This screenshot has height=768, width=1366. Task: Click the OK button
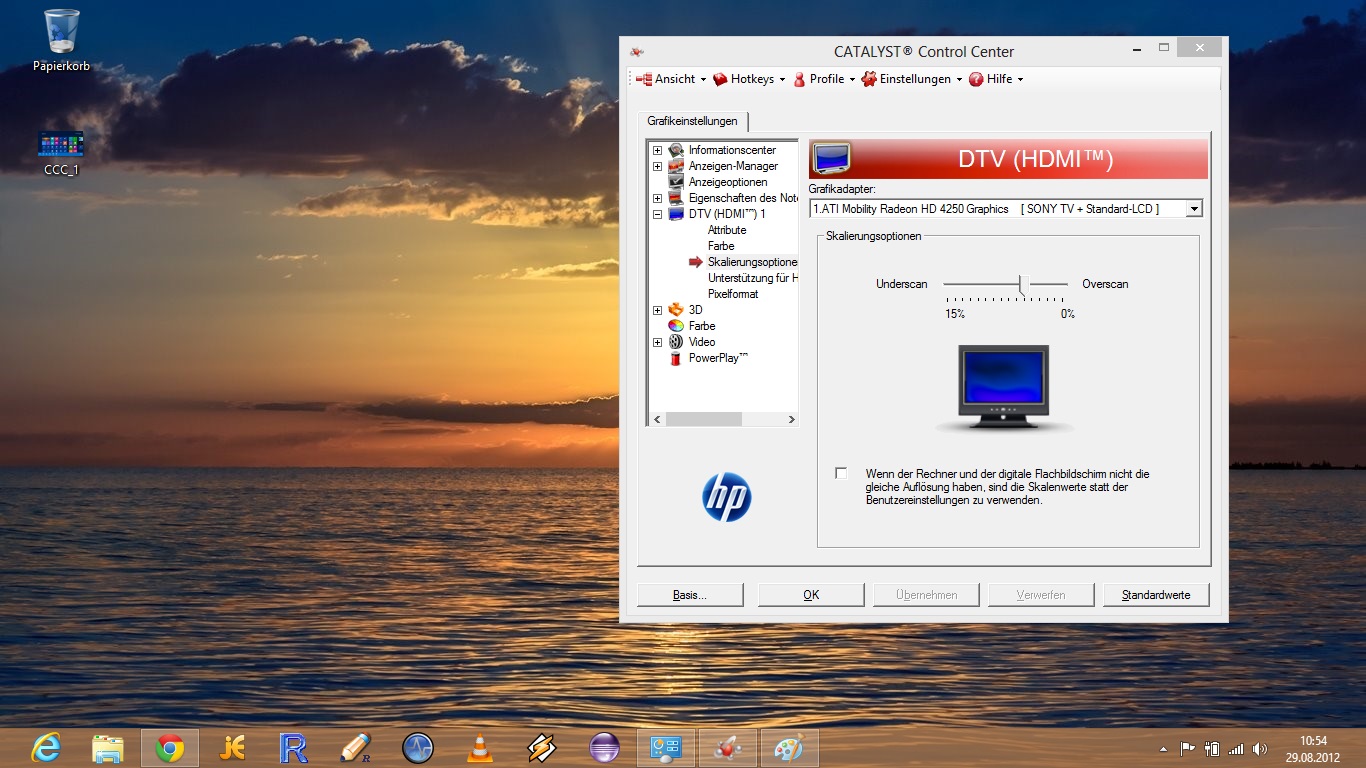[811, 595]
